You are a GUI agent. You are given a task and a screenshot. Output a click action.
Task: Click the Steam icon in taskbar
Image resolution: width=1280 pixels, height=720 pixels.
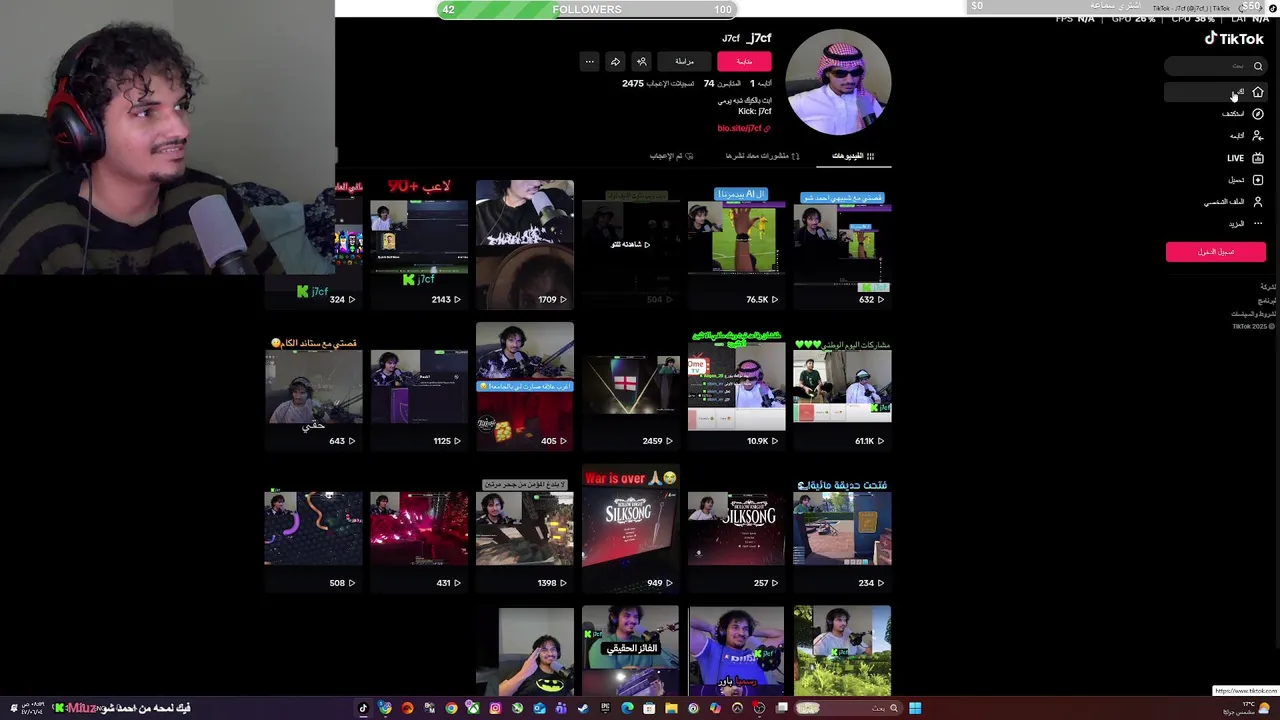click(583, 708)
